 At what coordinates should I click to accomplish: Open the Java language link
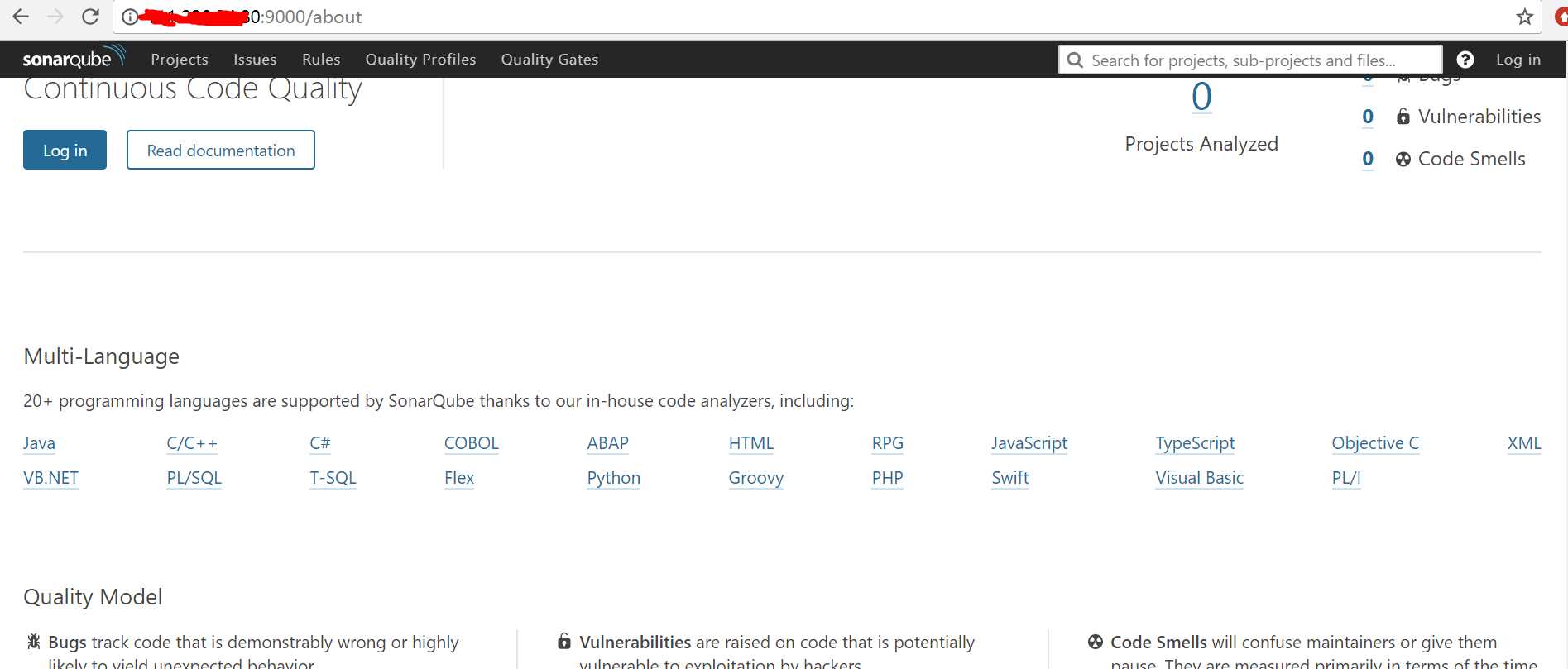39,443
